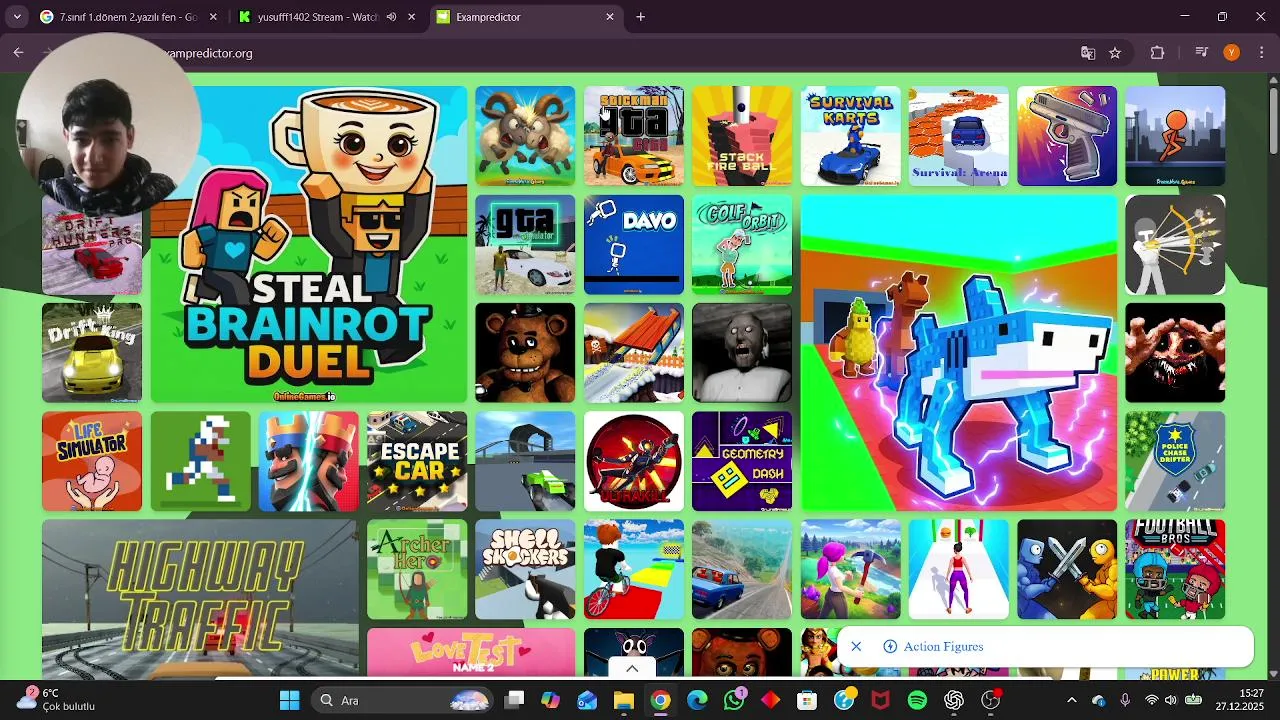Open McAfee from the taskbar
Image resolution: width=1280 pixels, height=720 pixels.
point(880,700)
